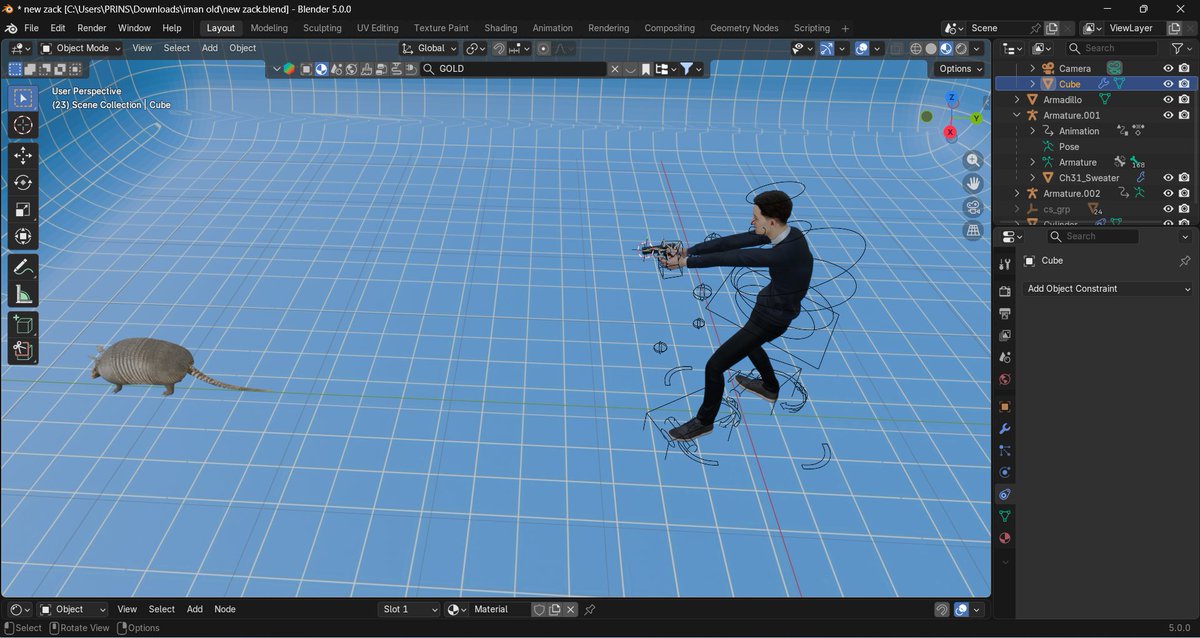Open the Physics properties tab
The height and width of the screenshot is (638, 1200).
(1005, 472)
